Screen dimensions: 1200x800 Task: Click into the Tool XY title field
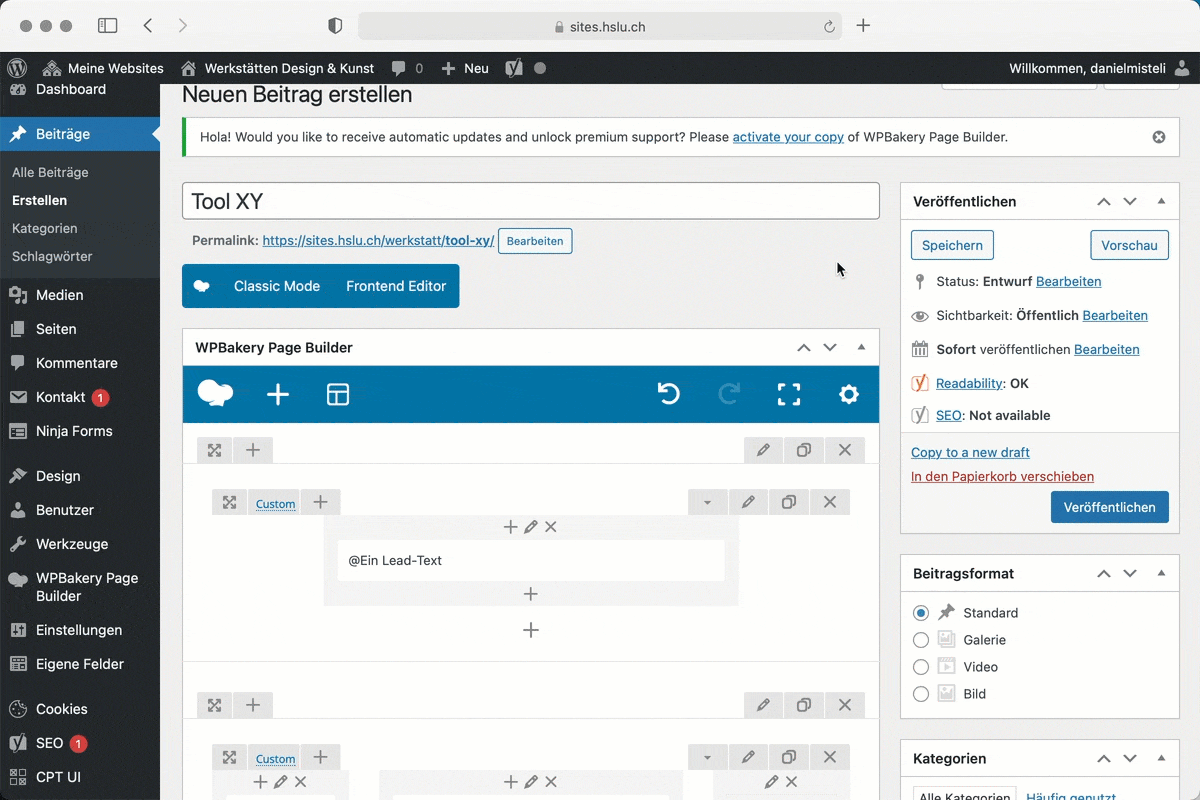[531, 201]
